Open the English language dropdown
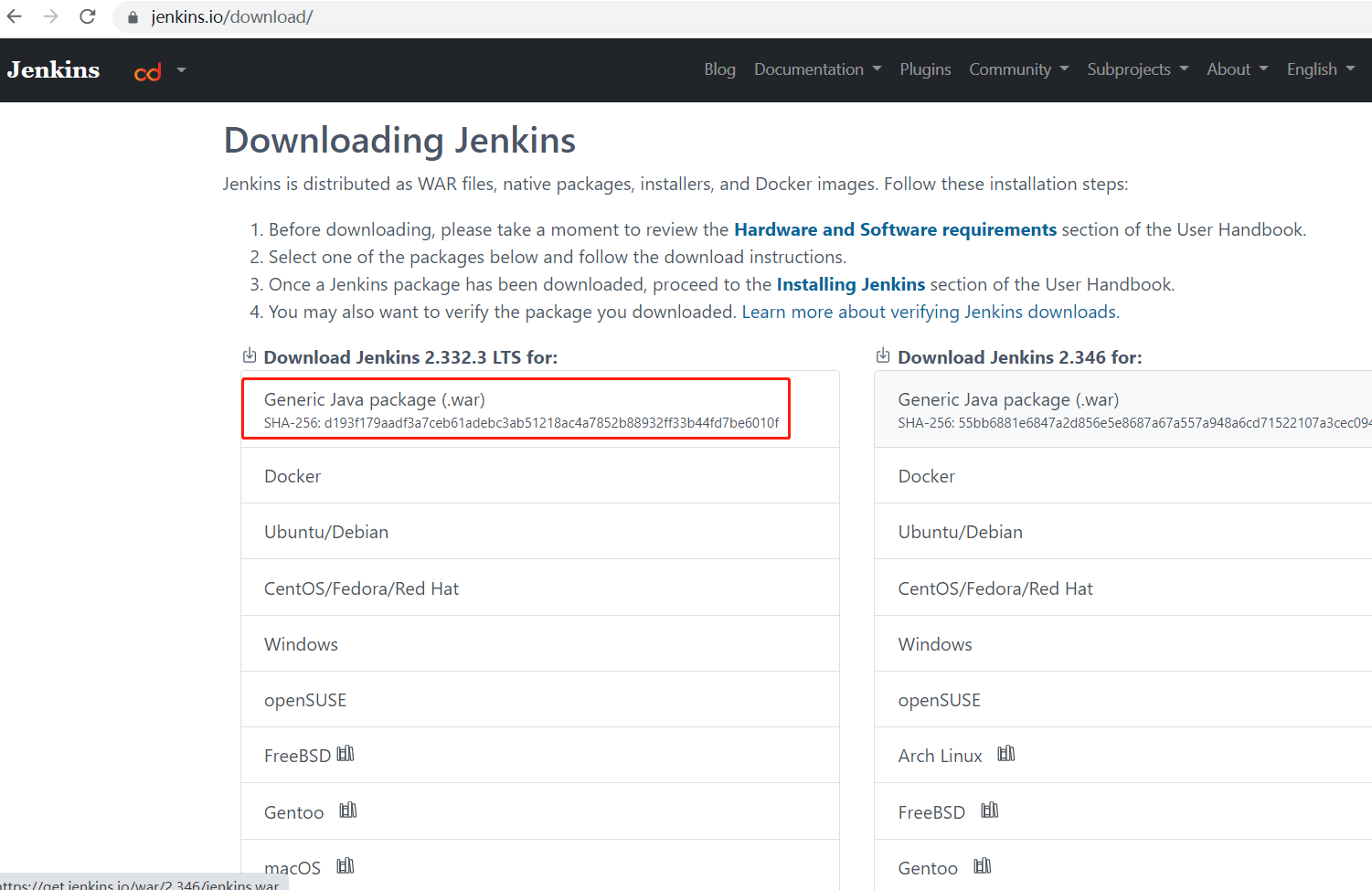This screenshot has height=890, width=1372. [x=1320, y=69]
